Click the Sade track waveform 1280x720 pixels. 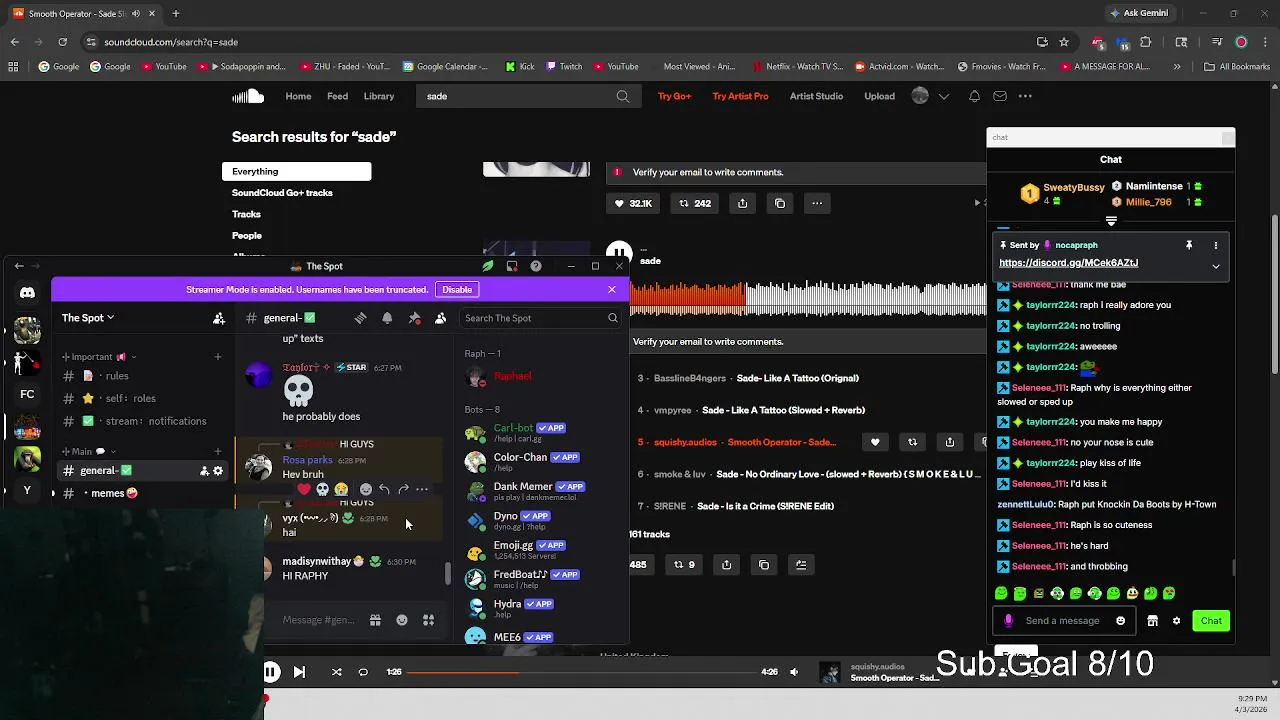point(808,298)
